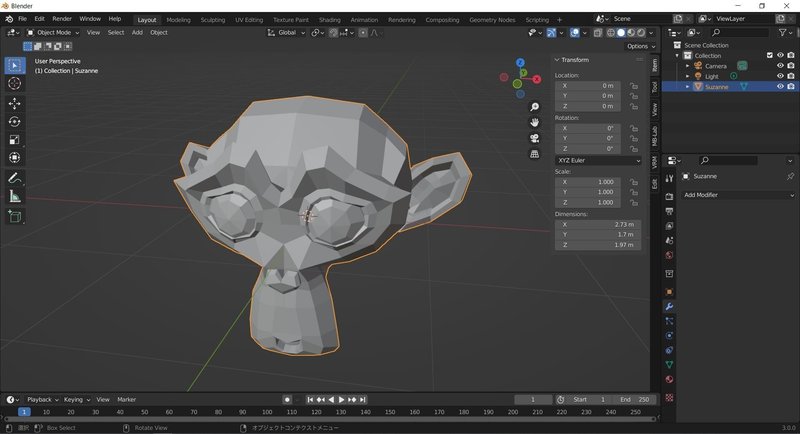Select the Measure tool

tap(15, 196)
